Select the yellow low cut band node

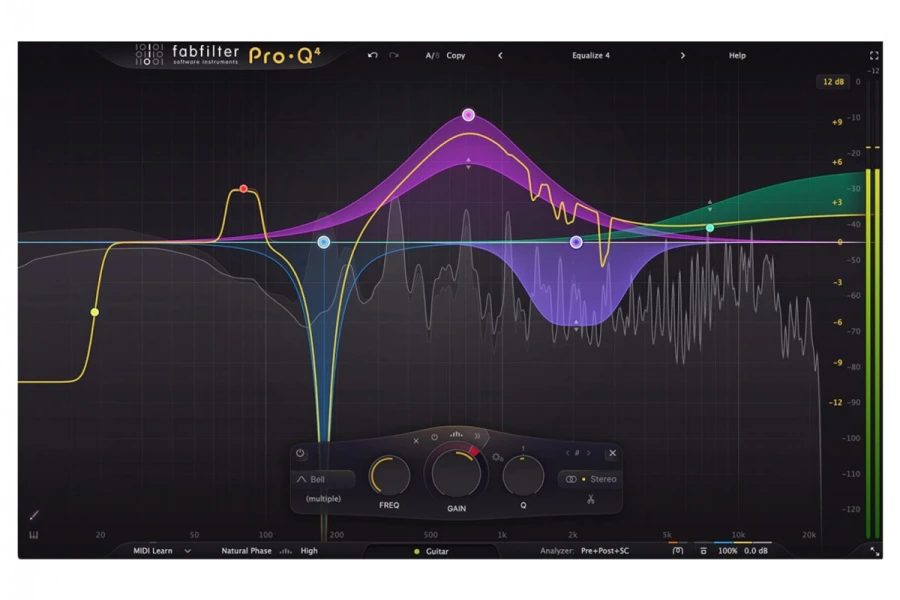point(95,312)
